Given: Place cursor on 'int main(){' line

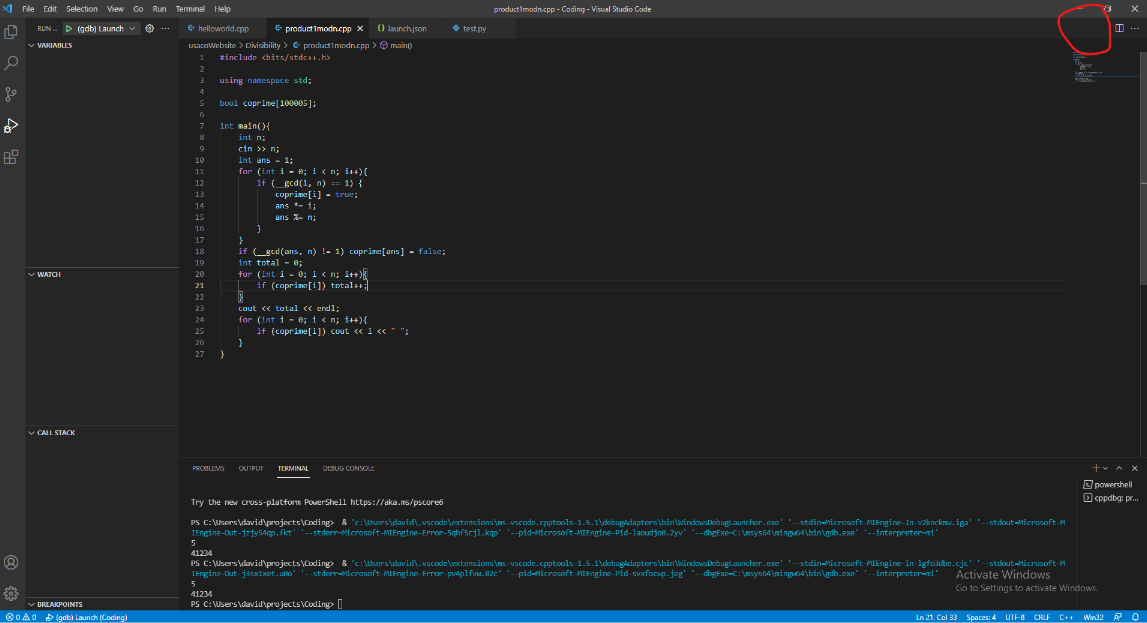Looking at the screenshot, I should point(245,126).
